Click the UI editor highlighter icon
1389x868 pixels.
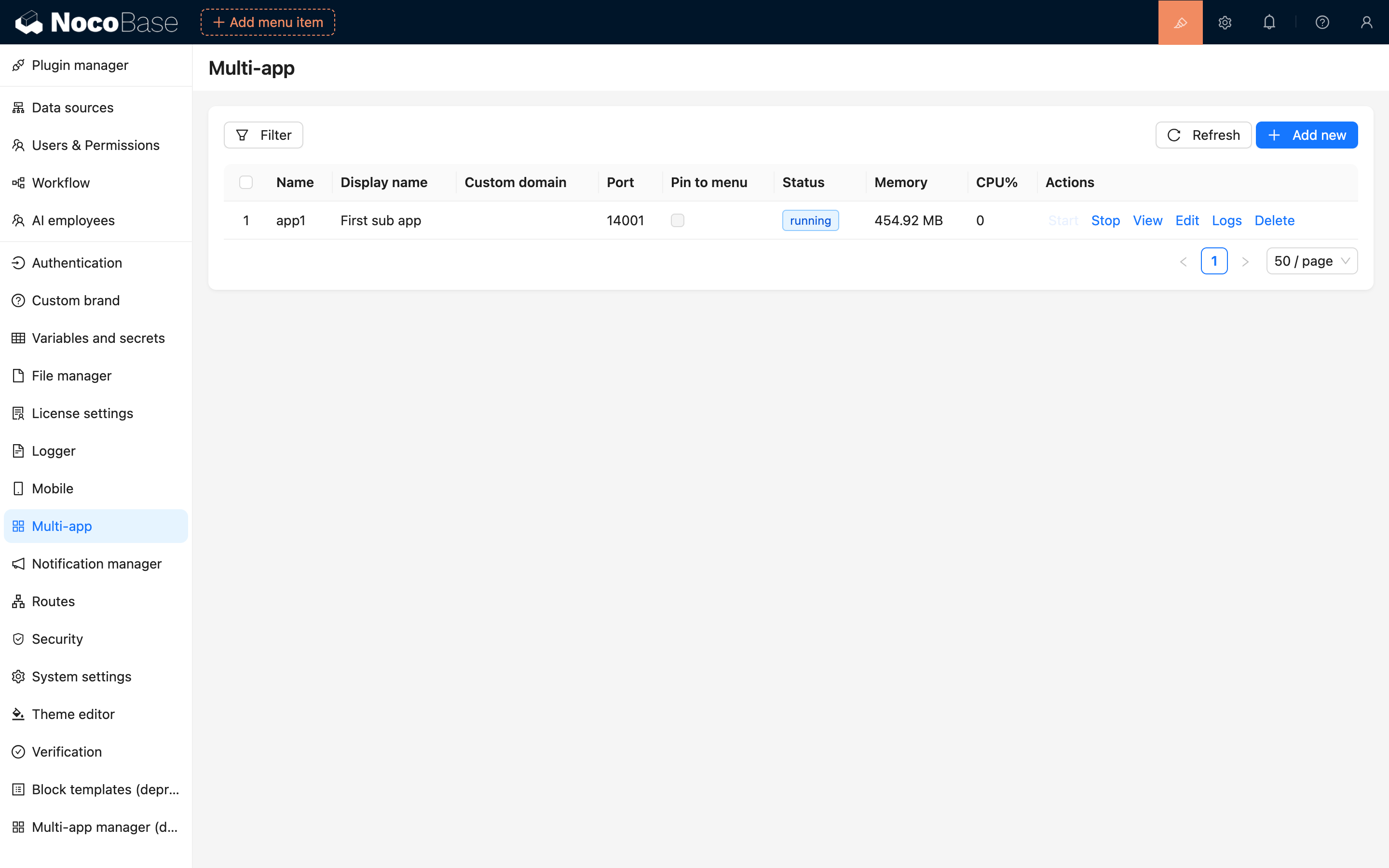coord(1180,22)
